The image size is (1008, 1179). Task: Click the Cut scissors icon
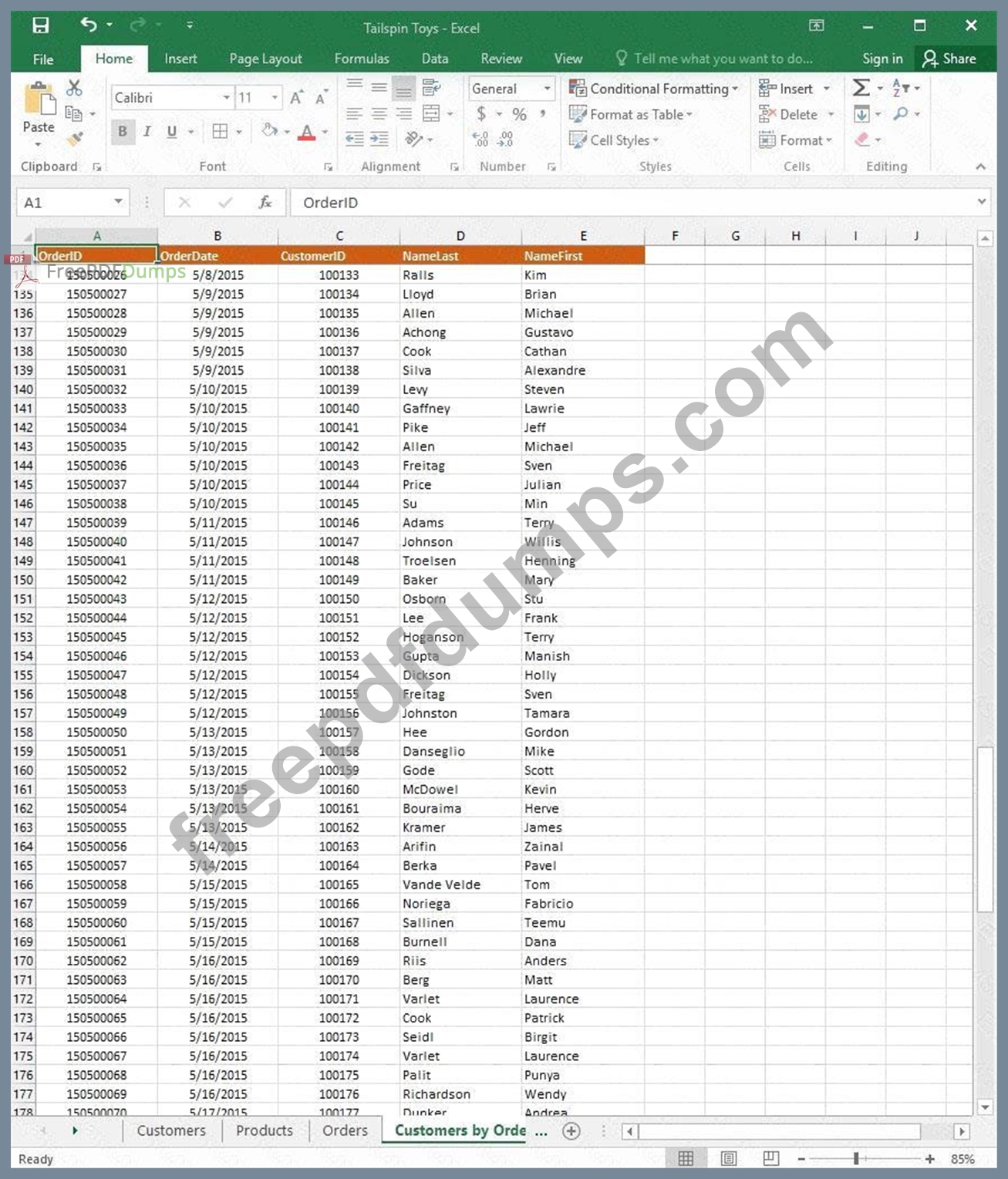74,88
